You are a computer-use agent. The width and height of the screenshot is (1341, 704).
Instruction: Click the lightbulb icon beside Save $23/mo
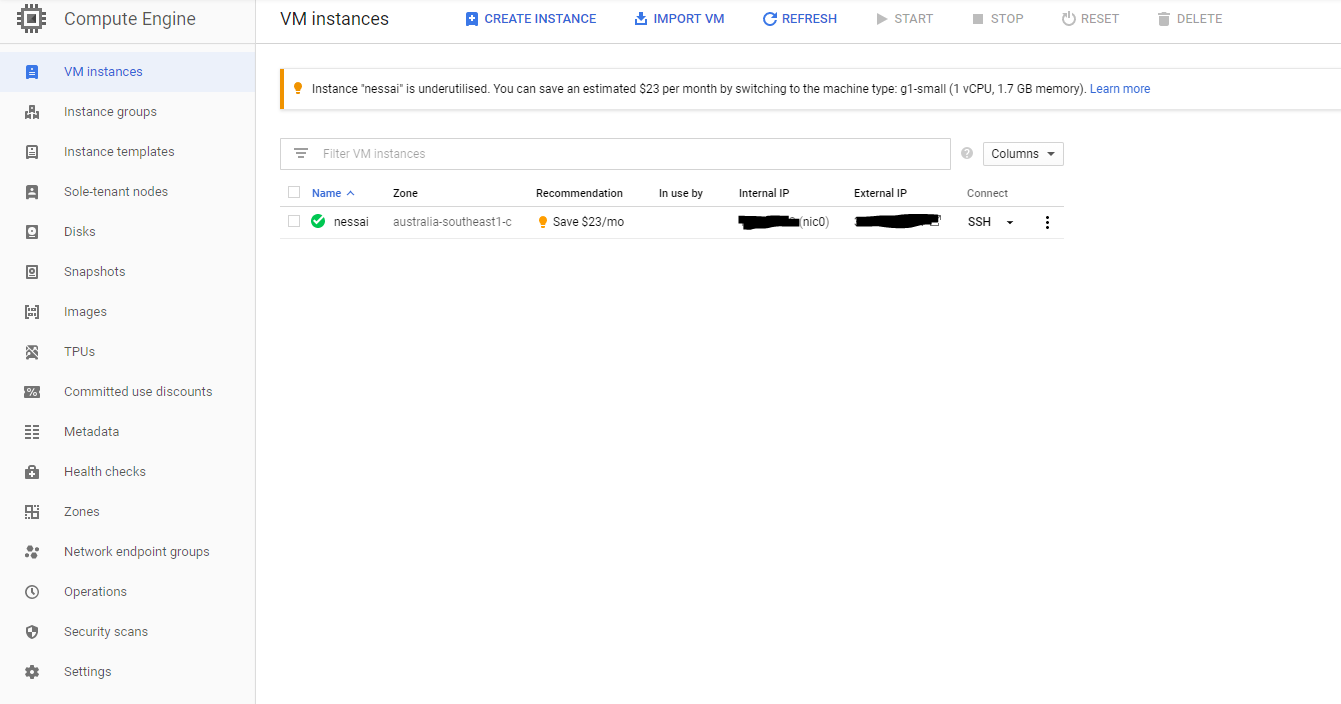pos(543,222)
